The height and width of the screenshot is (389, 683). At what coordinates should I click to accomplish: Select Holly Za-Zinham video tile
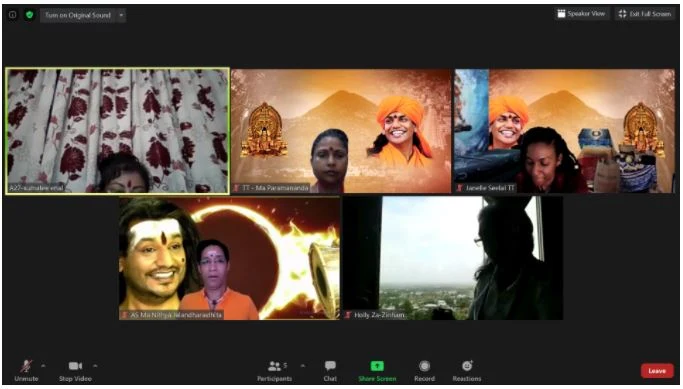(453, 258)
